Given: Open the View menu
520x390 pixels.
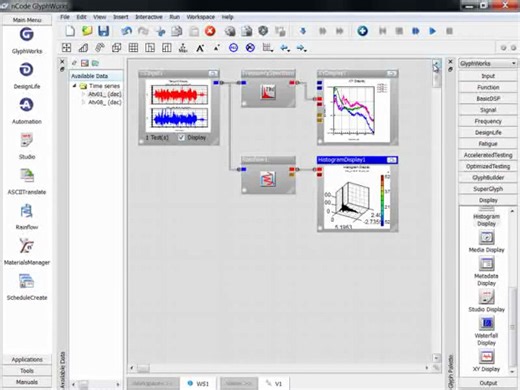Looking at the screenshot, I should 99,17.
